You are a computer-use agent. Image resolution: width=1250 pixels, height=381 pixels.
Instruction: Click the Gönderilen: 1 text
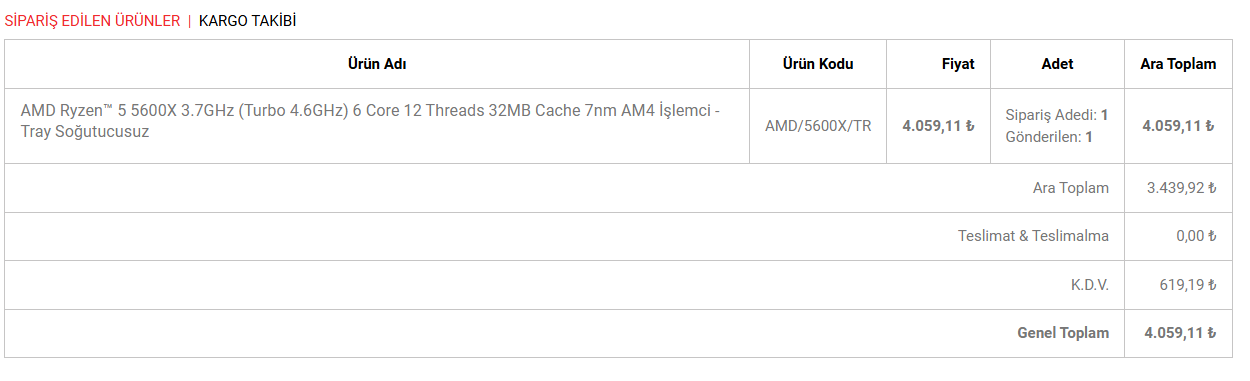click(x=1048, y=137)
